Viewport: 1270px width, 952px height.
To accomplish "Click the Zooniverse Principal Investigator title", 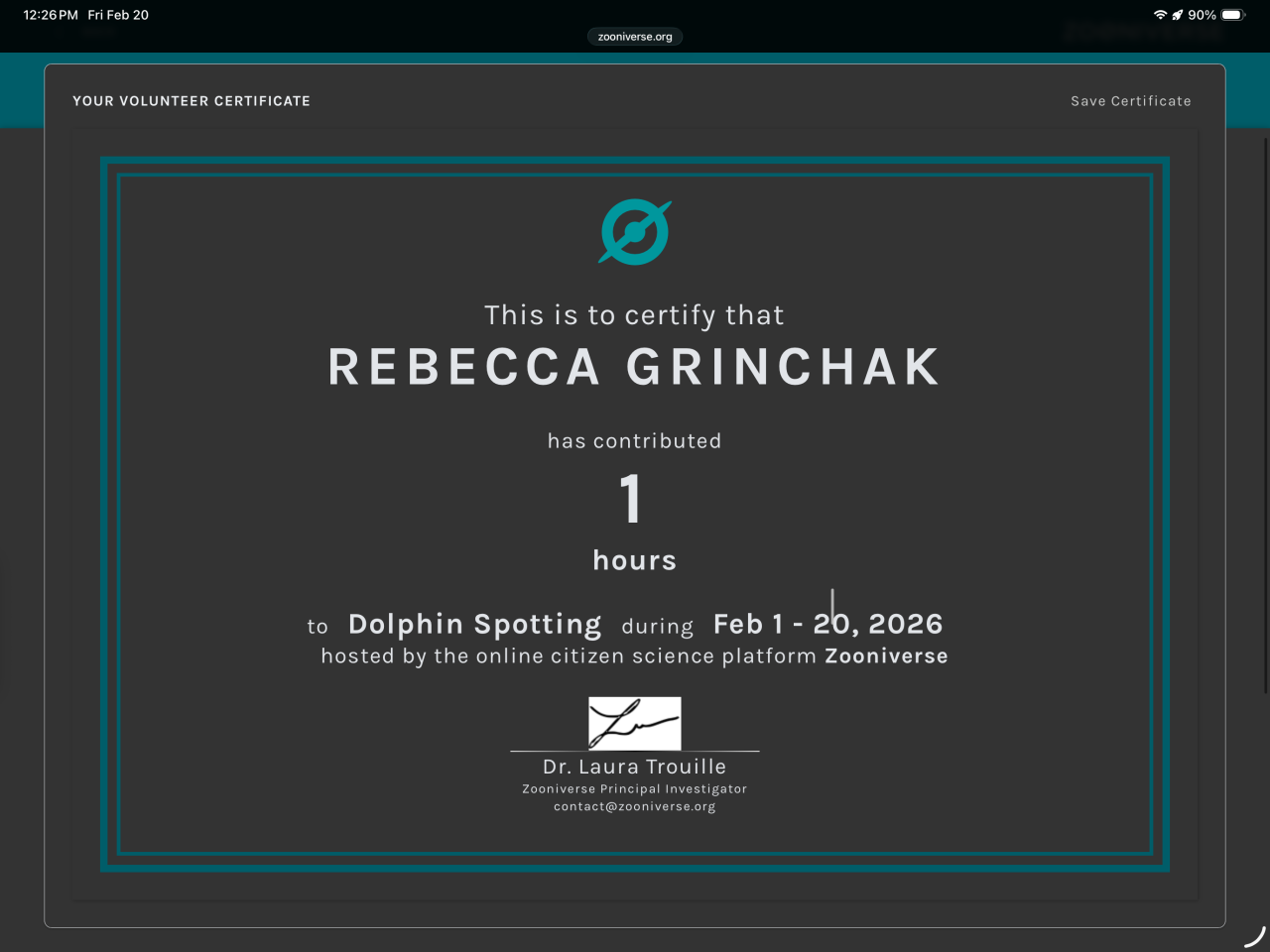I will [x=635, y=789].
